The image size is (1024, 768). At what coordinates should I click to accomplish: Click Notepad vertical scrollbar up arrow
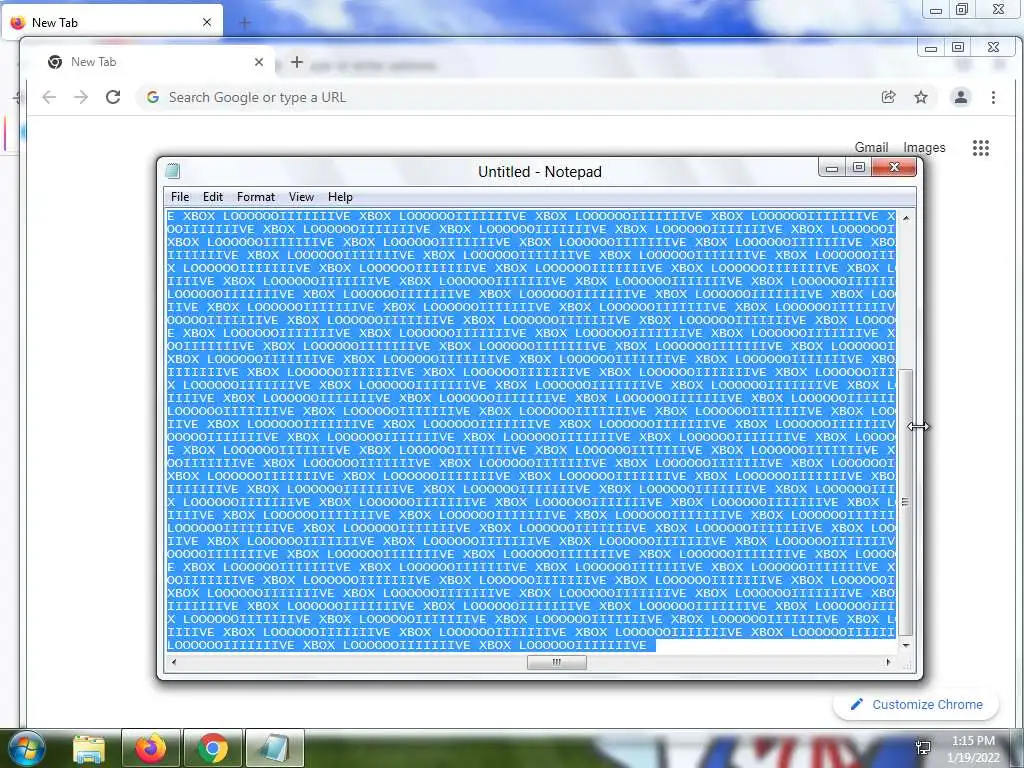[x=906, y=217]
